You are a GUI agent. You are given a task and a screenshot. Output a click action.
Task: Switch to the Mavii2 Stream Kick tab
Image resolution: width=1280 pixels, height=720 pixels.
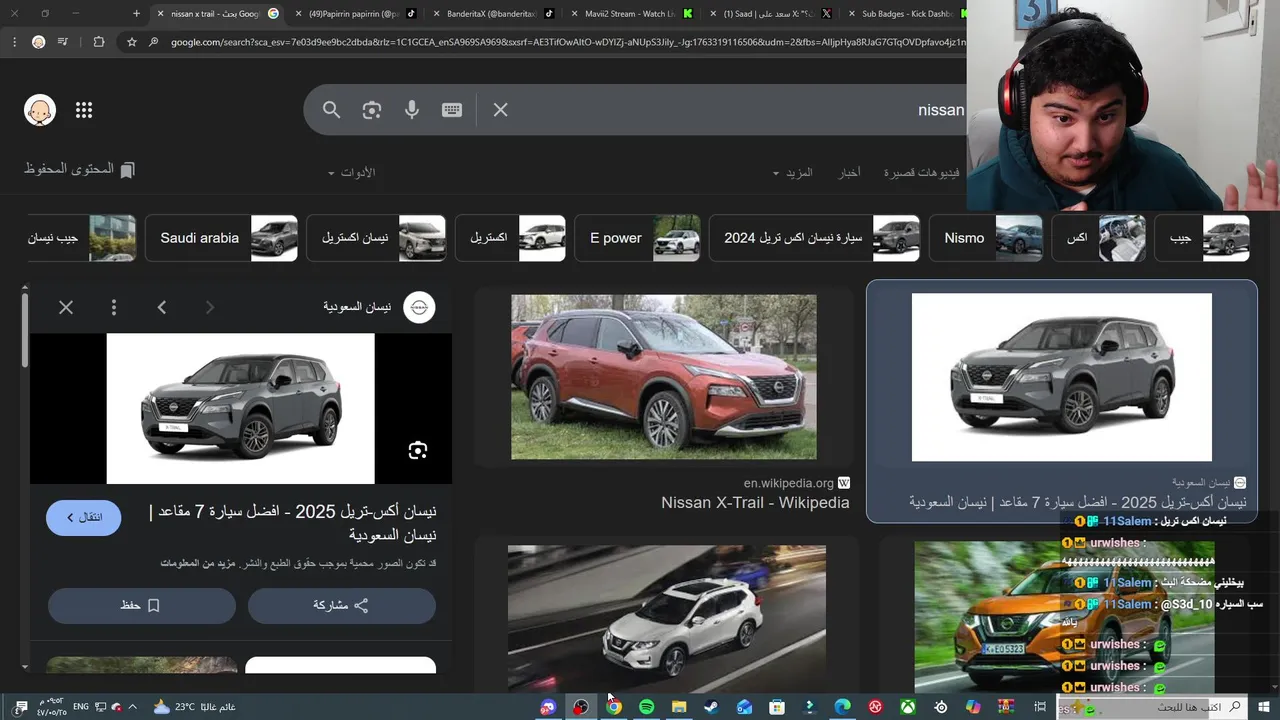(630, 14)
